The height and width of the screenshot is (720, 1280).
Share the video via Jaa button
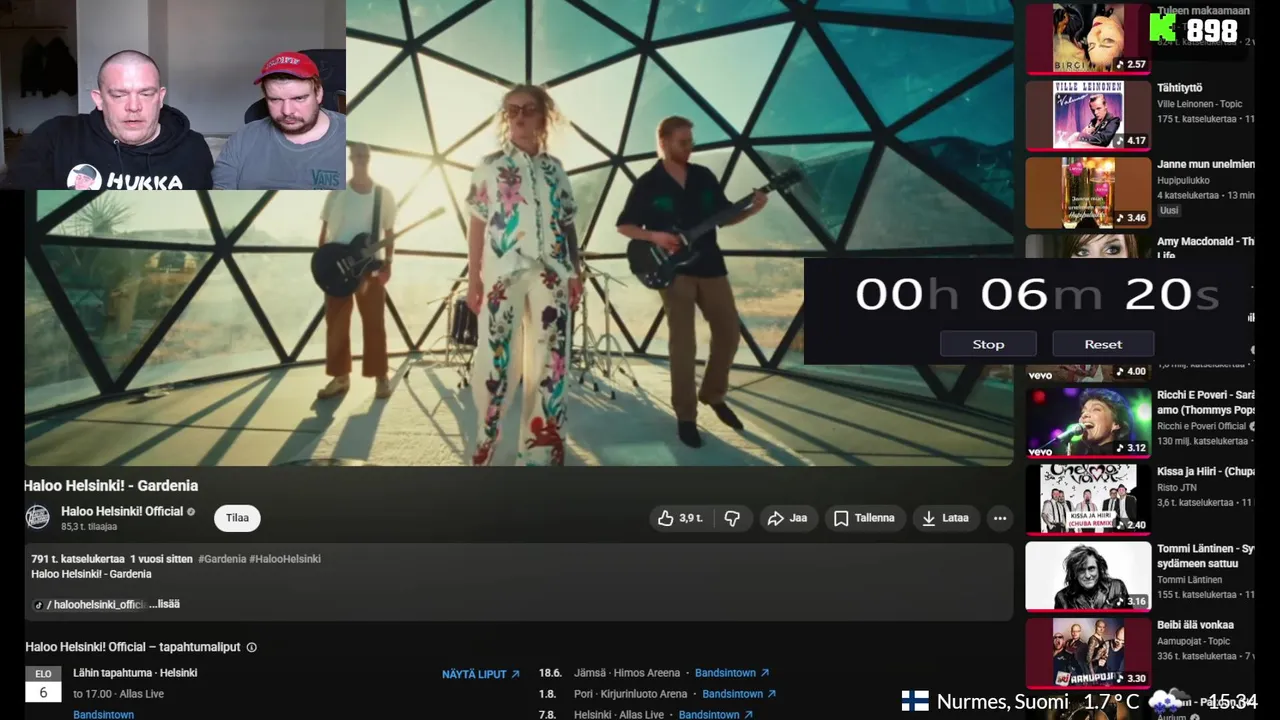[x=787, y=518]
